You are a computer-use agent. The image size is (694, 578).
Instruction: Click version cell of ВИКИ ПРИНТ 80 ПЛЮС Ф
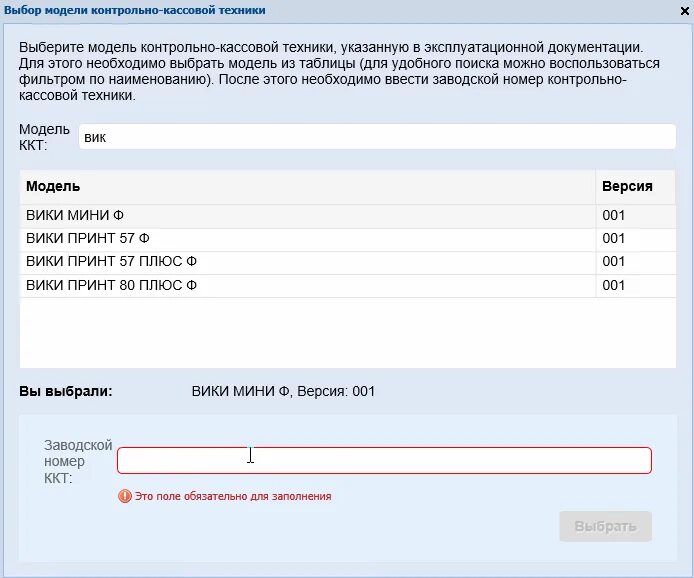pos(636,285)
